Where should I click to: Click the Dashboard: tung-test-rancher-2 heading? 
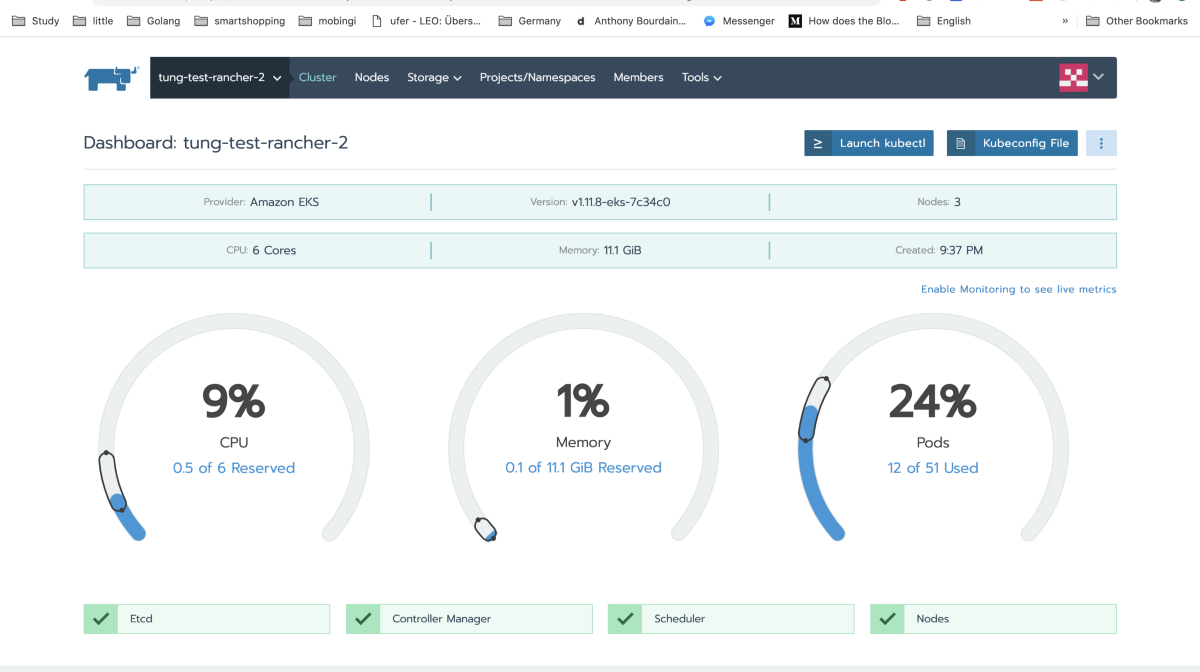tap(216, 143)
